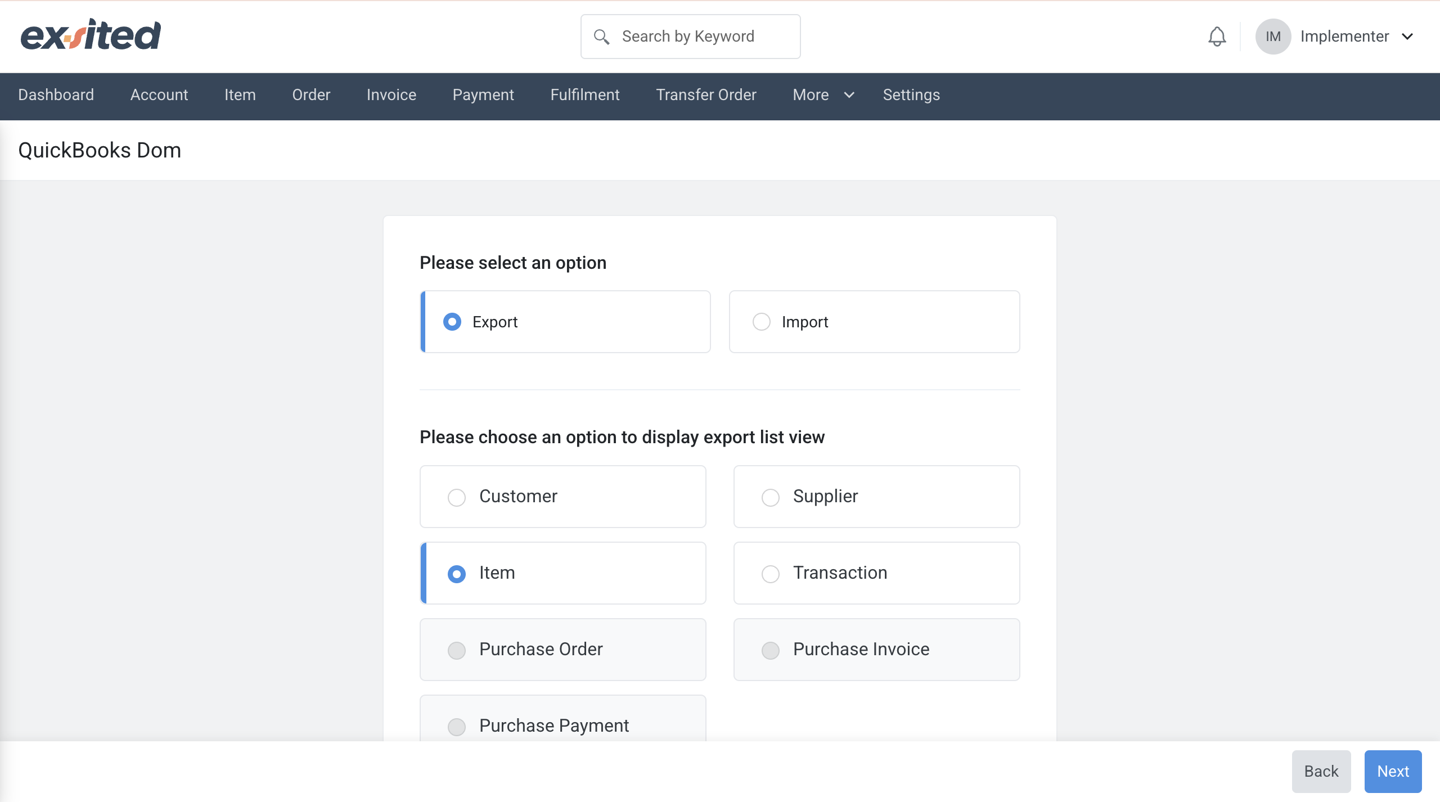Open Settings from navigation bar
This screenshot has width=1440, height=802.
911,95
